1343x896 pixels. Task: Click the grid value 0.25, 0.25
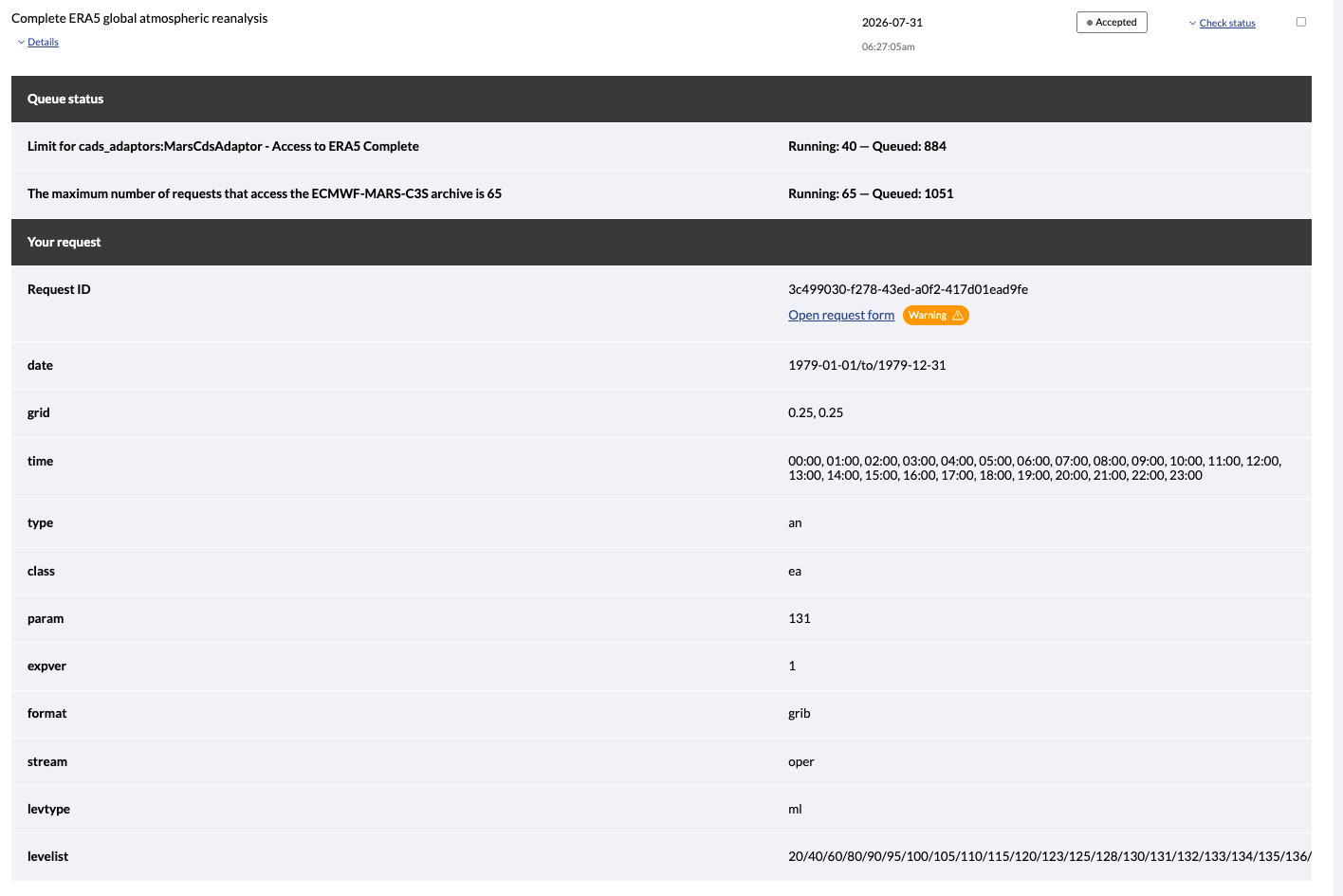pos(816,412)
